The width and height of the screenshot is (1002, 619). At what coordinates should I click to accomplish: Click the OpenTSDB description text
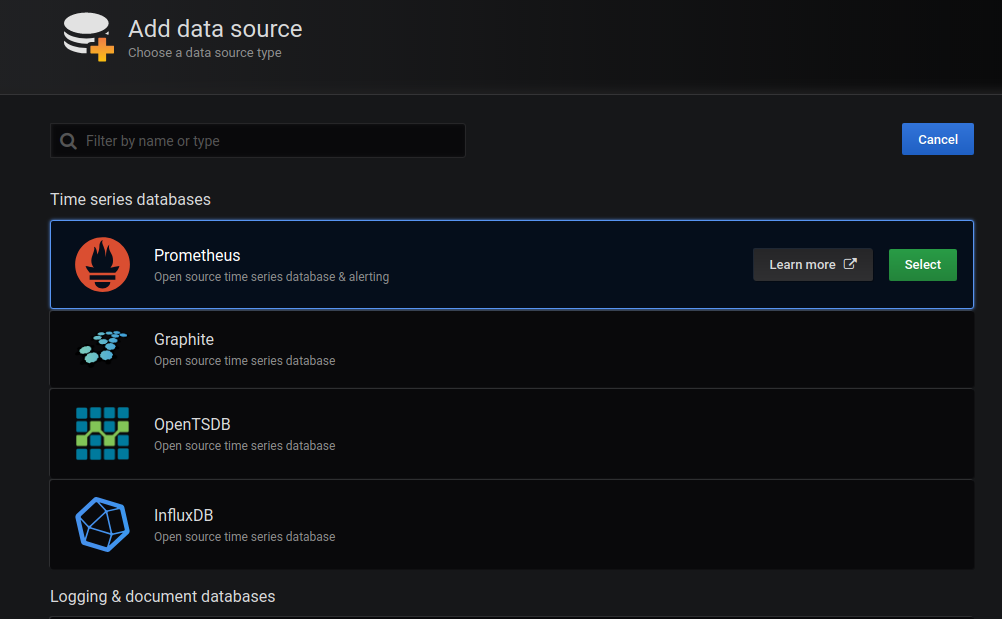(244, 446)
